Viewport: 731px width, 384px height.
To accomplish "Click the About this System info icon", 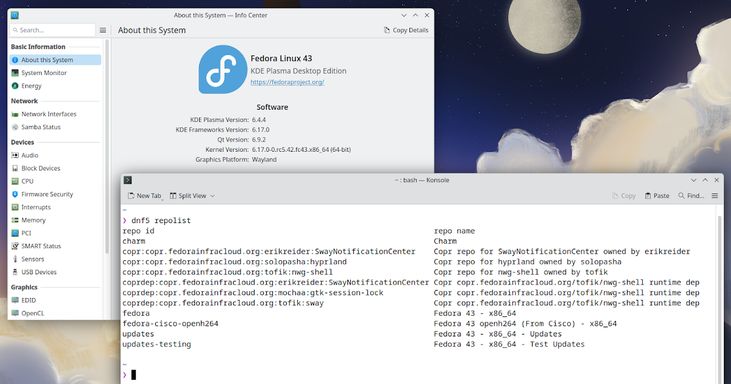I will tap(15, 60).
